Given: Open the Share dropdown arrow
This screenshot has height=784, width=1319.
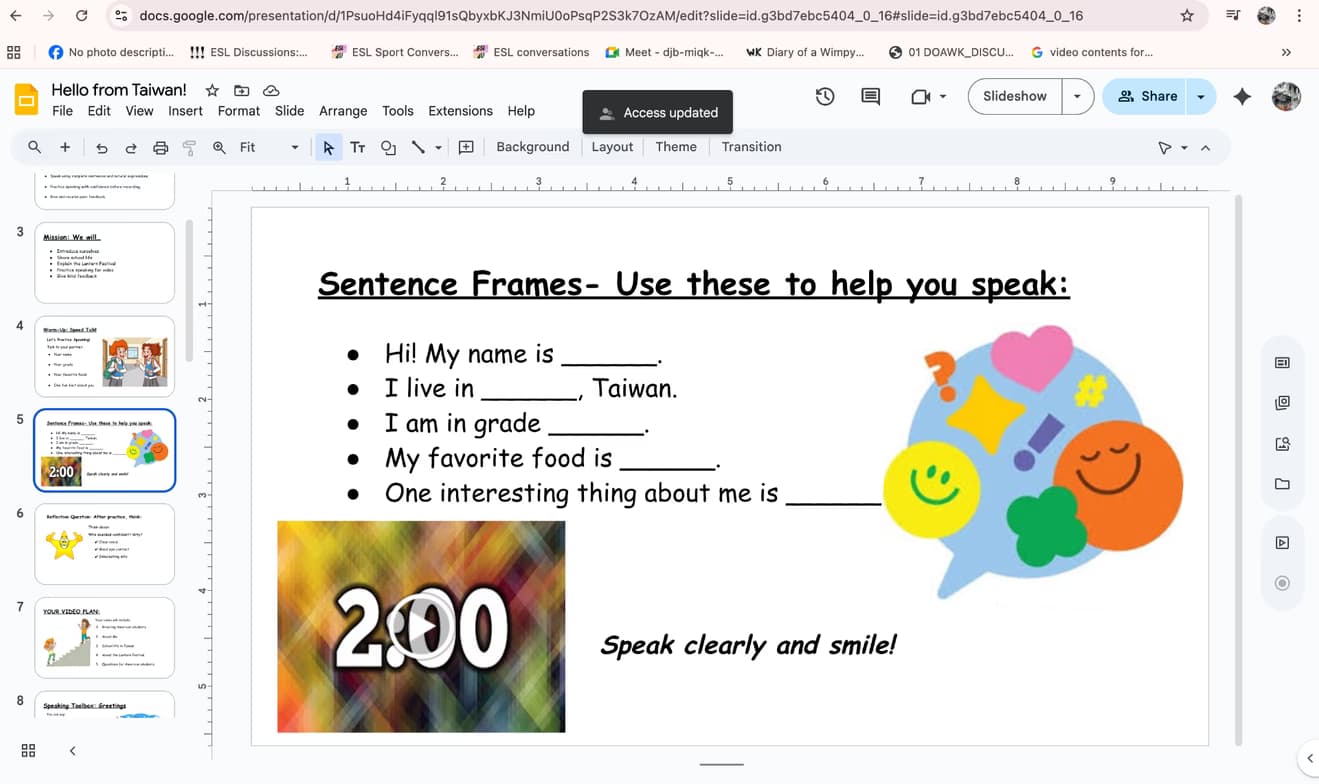Looking at the screenshot, I should pyautogui.click(x=1200, y=96).
